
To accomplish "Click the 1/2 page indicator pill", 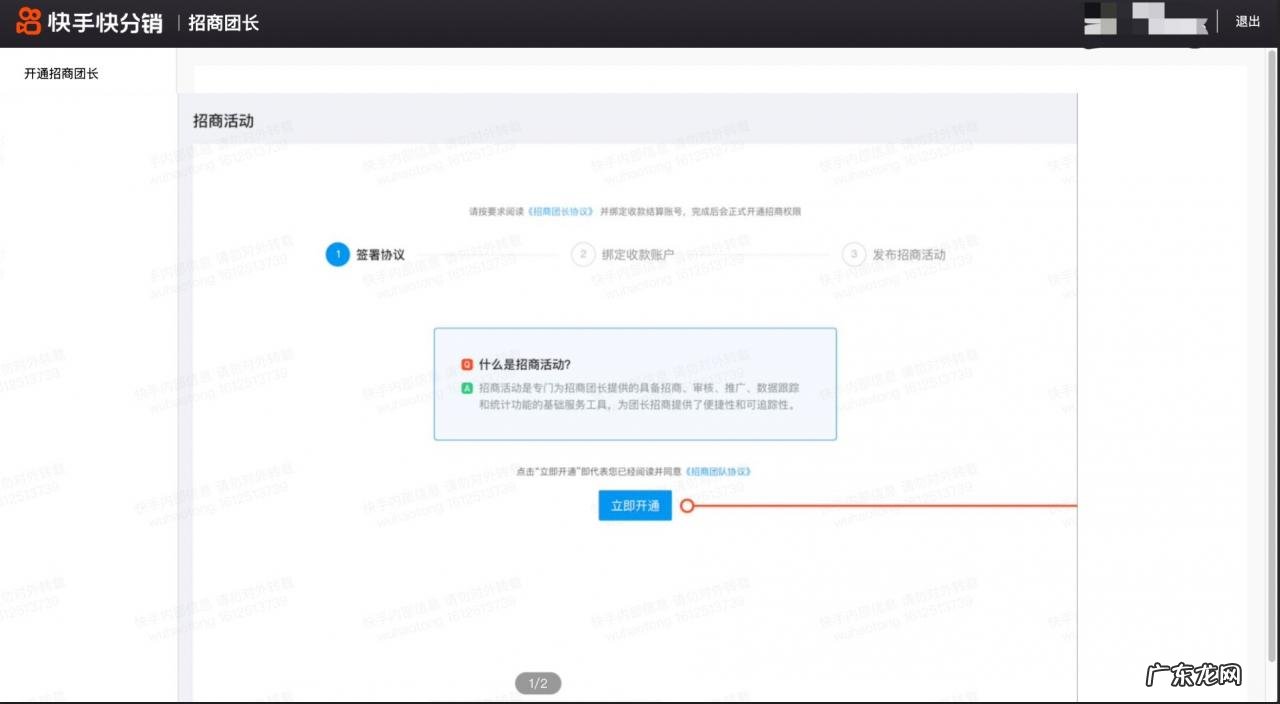I will [538, 683].
